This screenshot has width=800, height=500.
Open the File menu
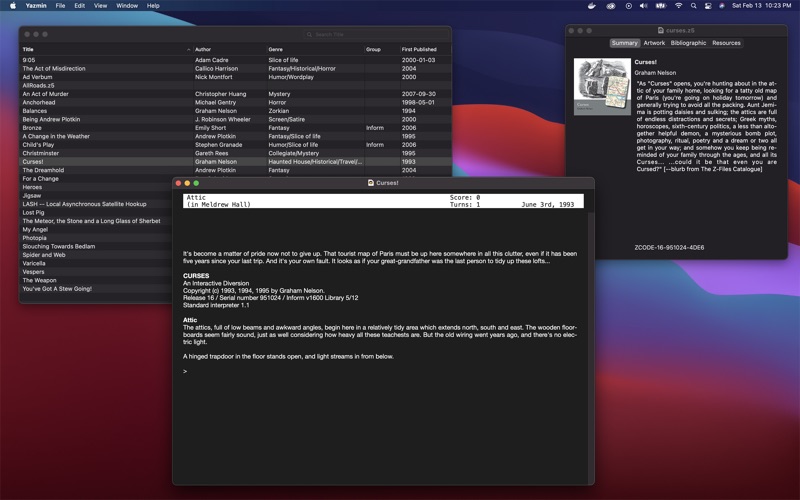(60, 6)
